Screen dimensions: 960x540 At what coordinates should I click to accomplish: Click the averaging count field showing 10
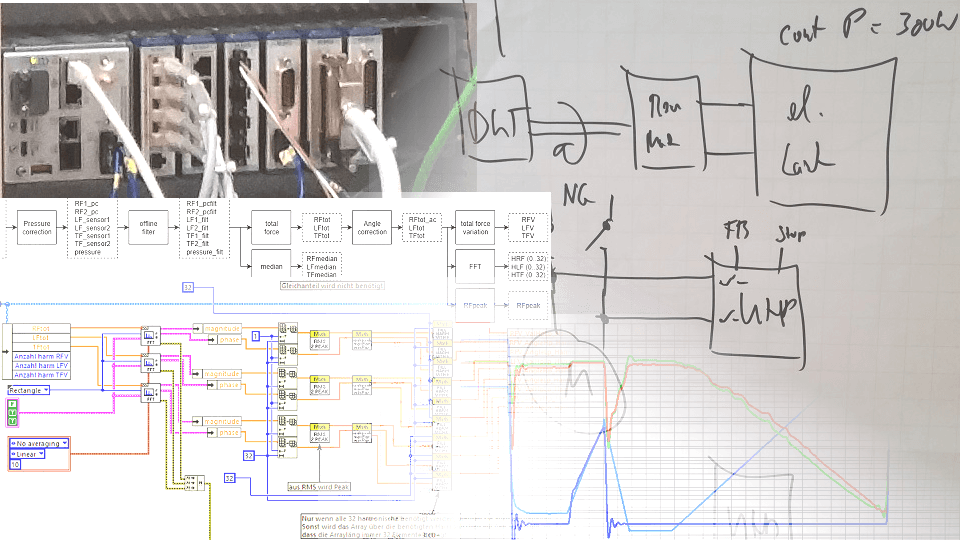15,465
